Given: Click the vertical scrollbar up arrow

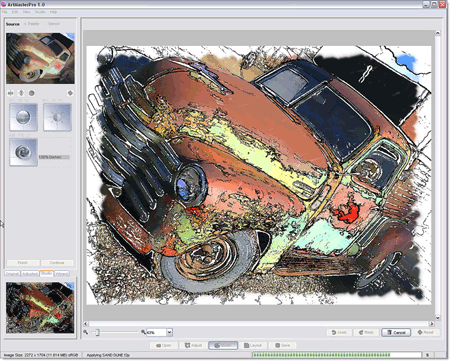Looking at the screenshot, I should click(x=438, y=33).
